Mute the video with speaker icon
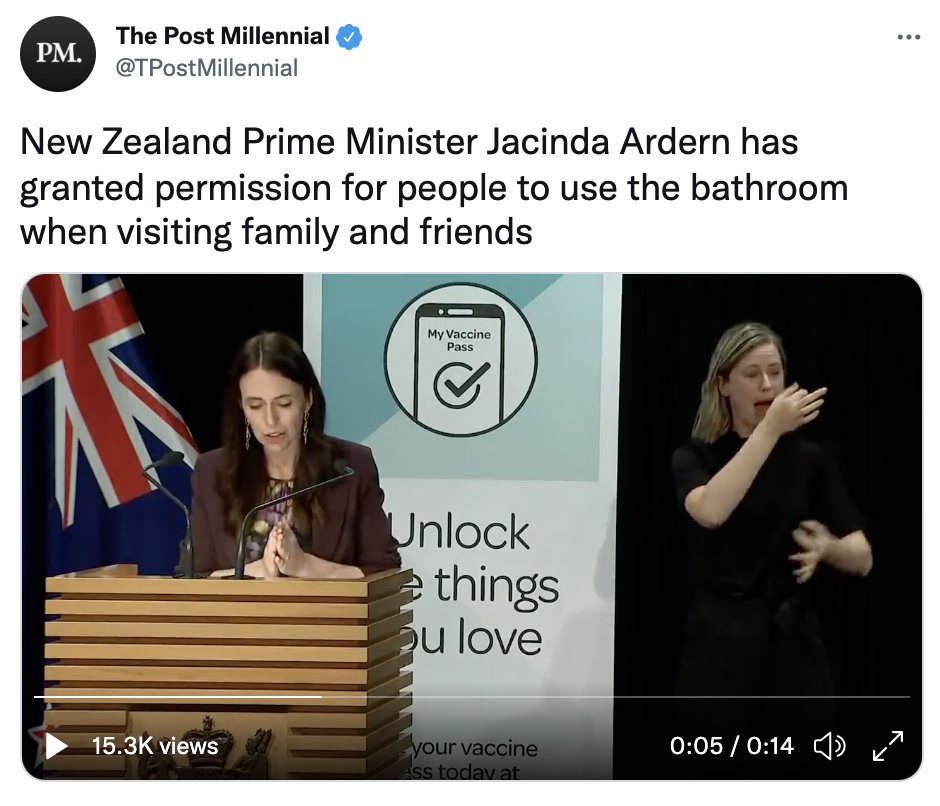 click(829, 746)
